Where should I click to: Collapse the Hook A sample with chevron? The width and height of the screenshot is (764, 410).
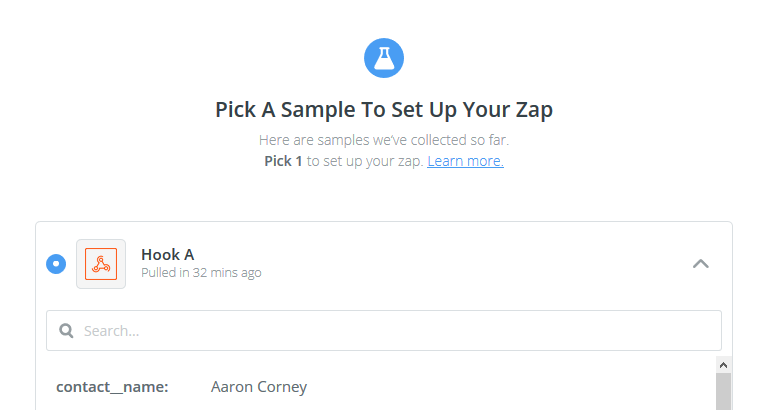click(x=701, y=264)
